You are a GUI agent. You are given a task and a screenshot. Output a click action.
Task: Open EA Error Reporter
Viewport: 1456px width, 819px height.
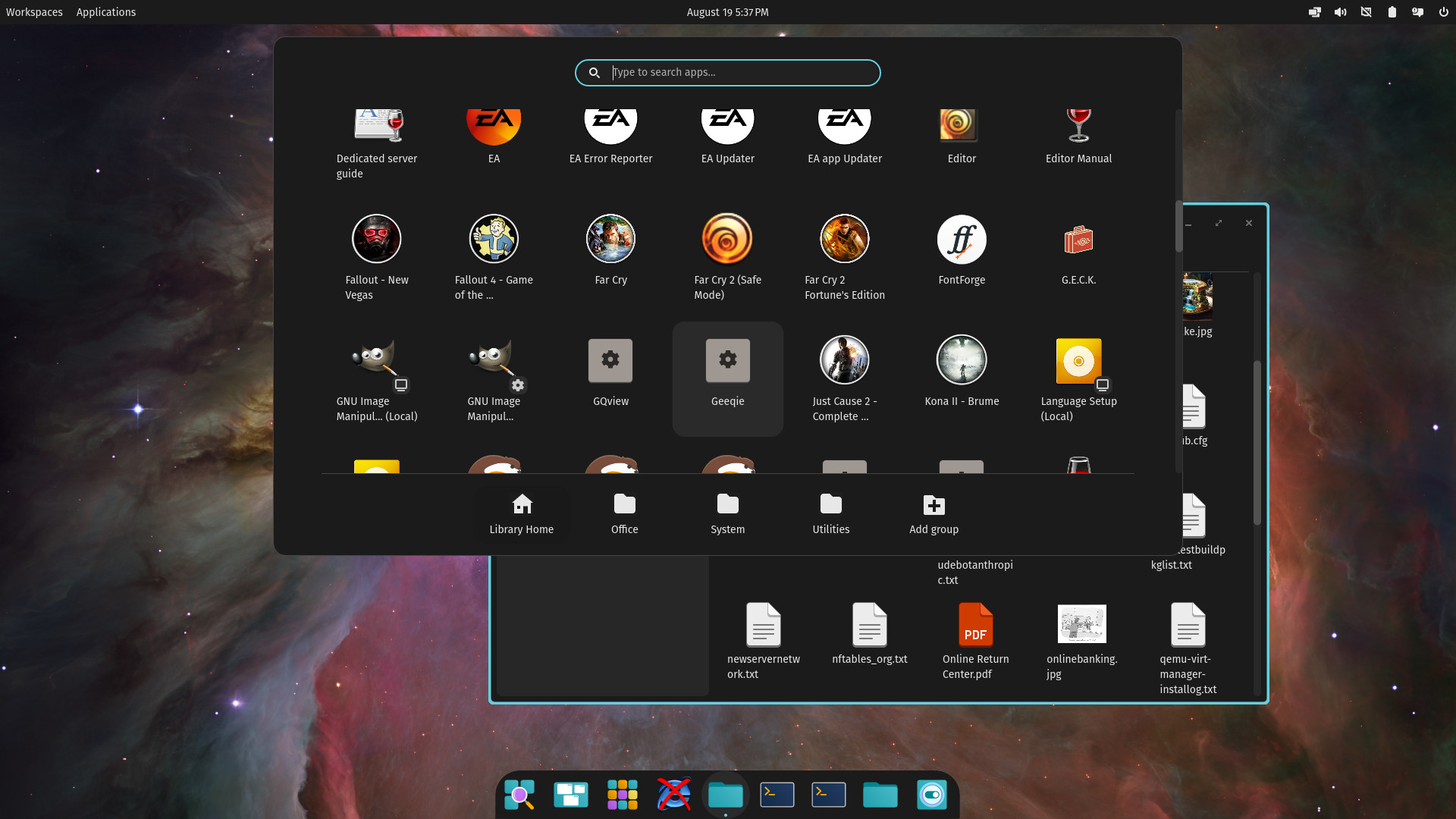pyautogui.click(x=610, y=136)
